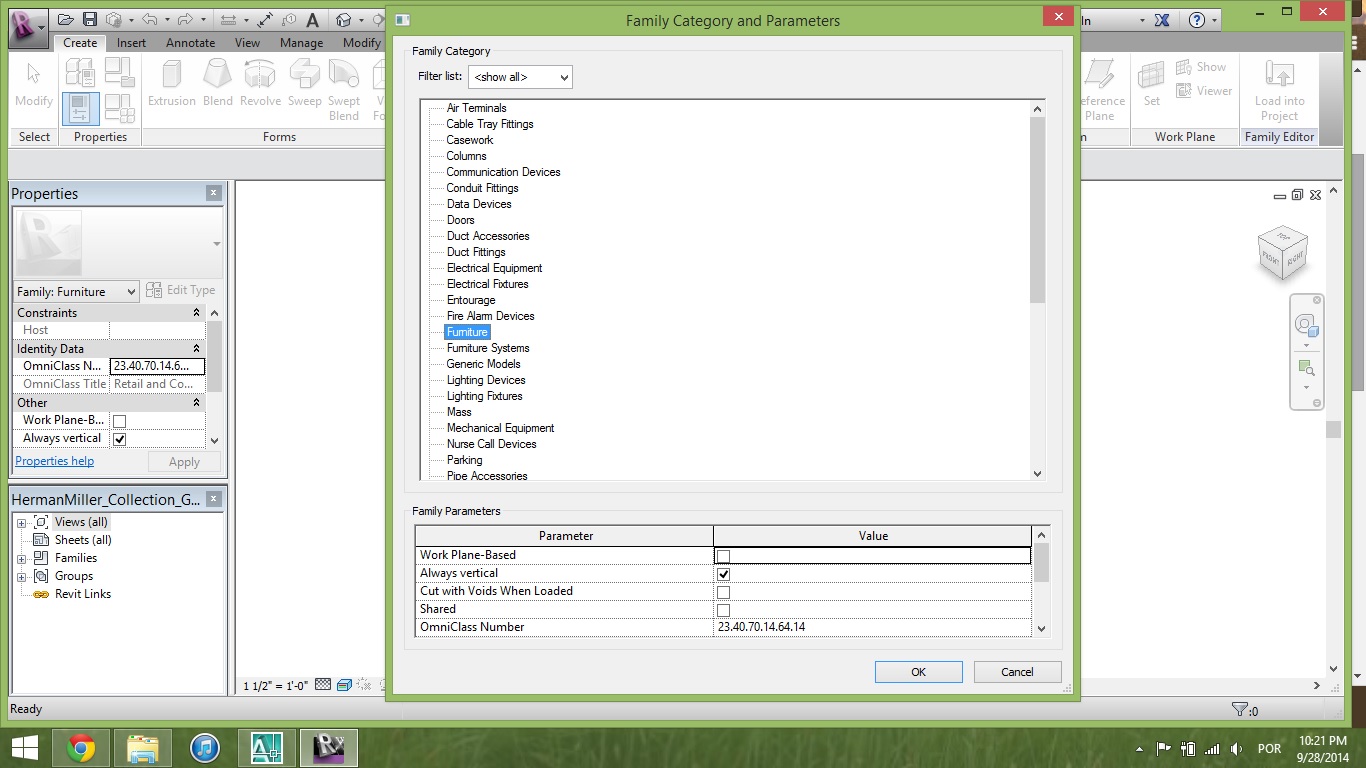1366x768 pixels.
Task: Click Cancel in Family Category dialog
Action: (x=1017, y=672)
